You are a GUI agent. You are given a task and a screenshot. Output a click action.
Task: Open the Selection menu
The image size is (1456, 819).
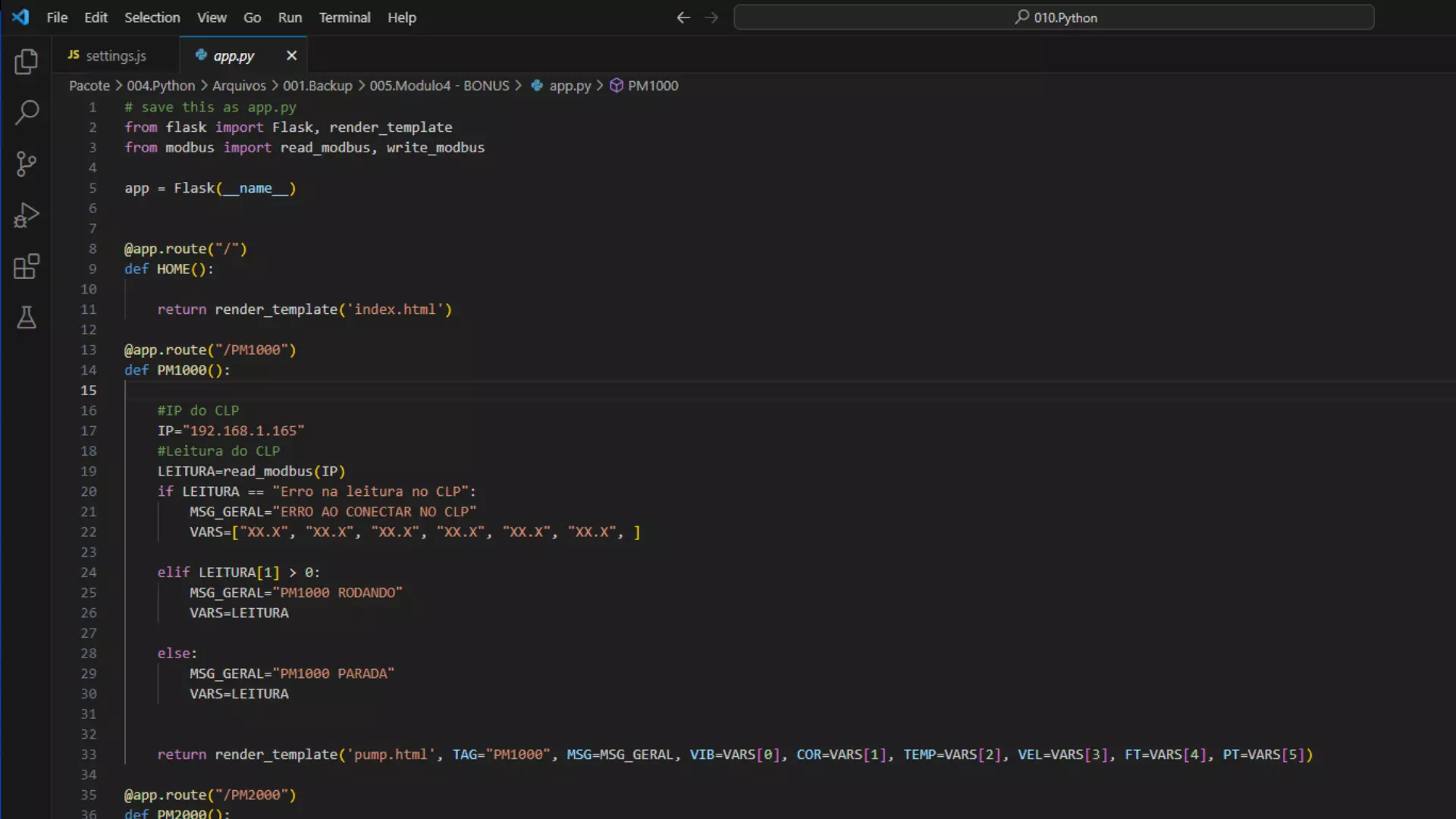tap(152, 17)
